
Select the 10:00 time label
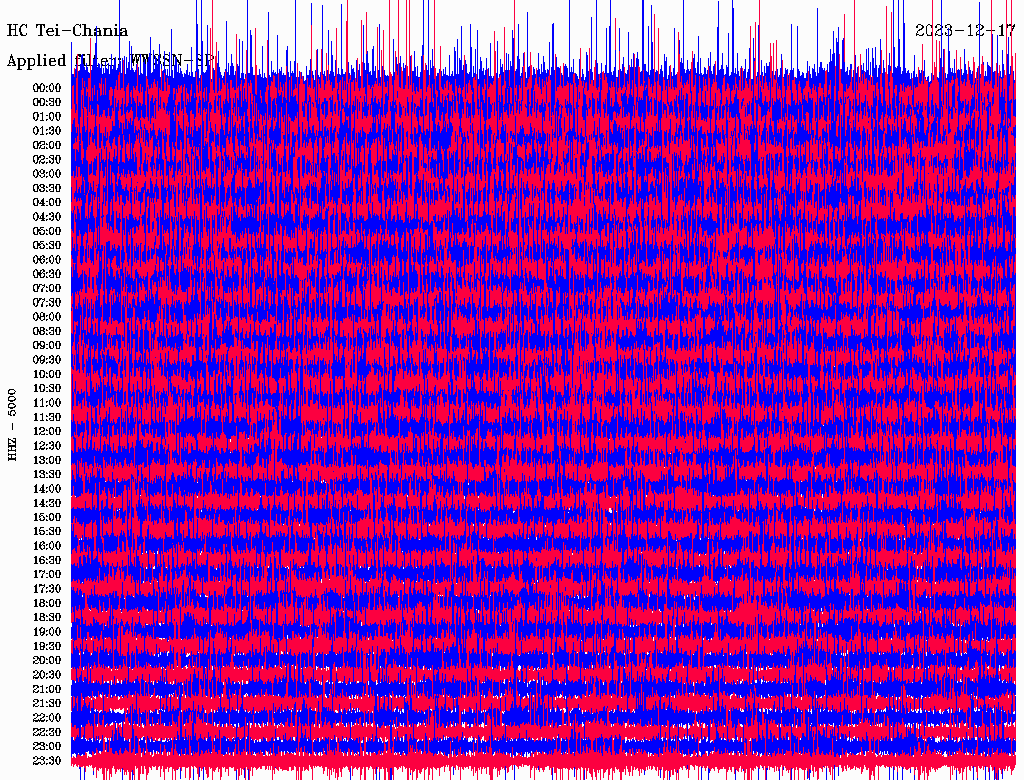tap(47, 374)
